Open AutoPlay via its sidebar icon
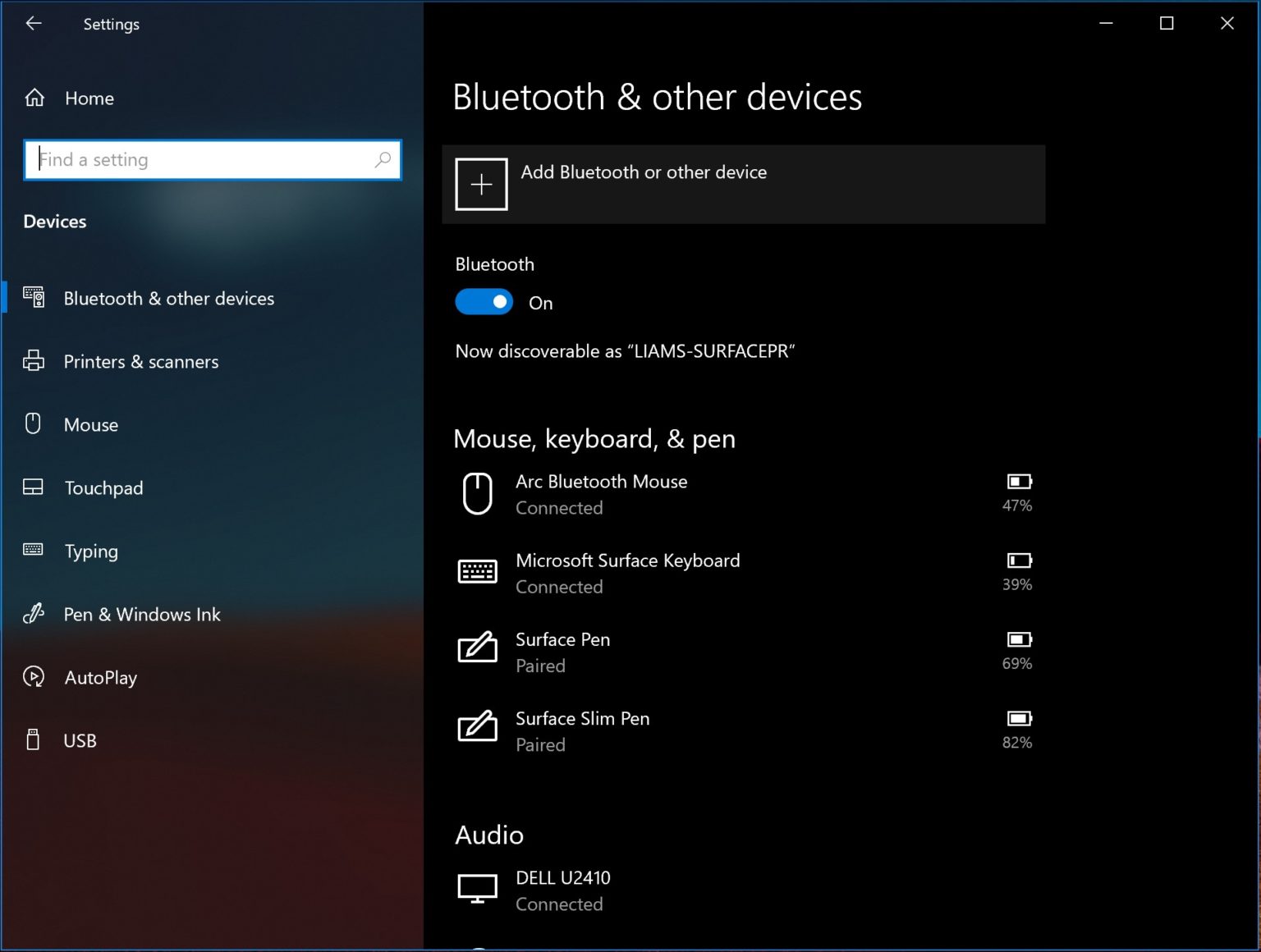The width and height of the screenshot is (1261, 952). (x=34, y=677)
